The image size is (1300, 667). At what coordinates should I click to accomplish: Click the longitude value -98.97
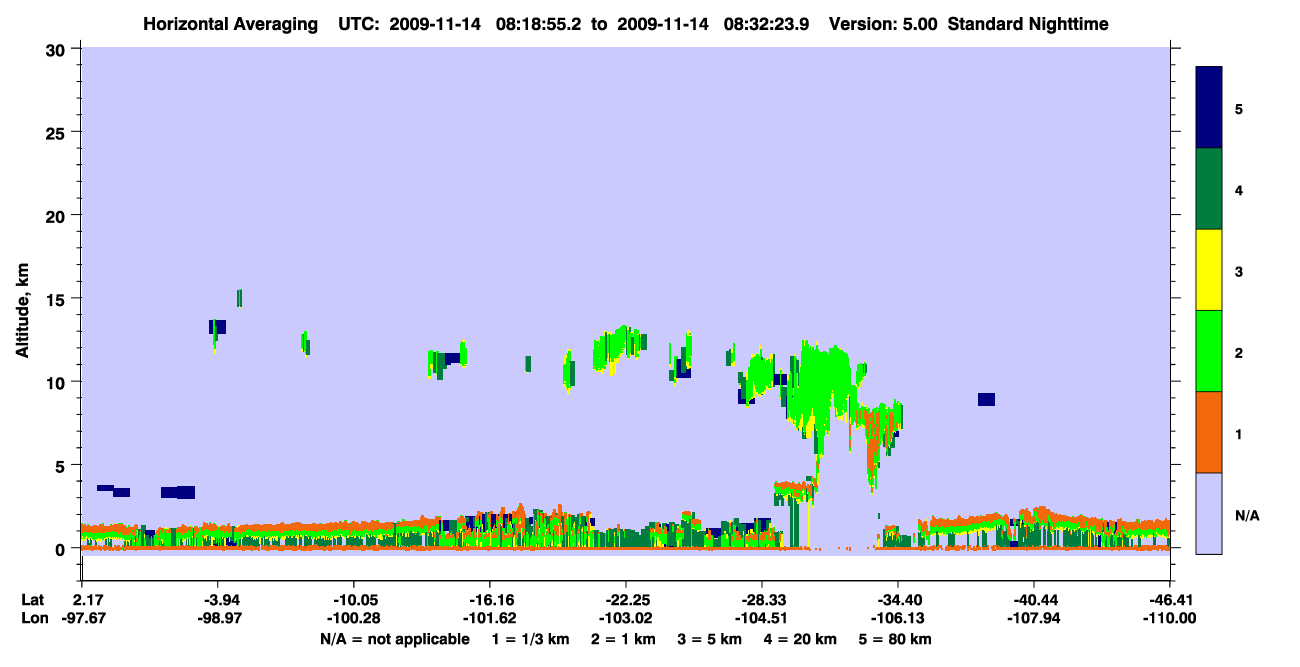coord(219,619)
